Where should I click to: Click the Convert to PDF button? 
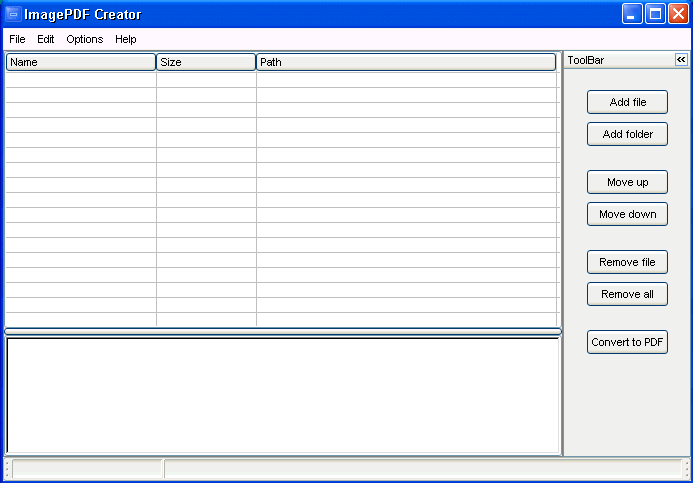pyautogui.click(x=627, y=342)
